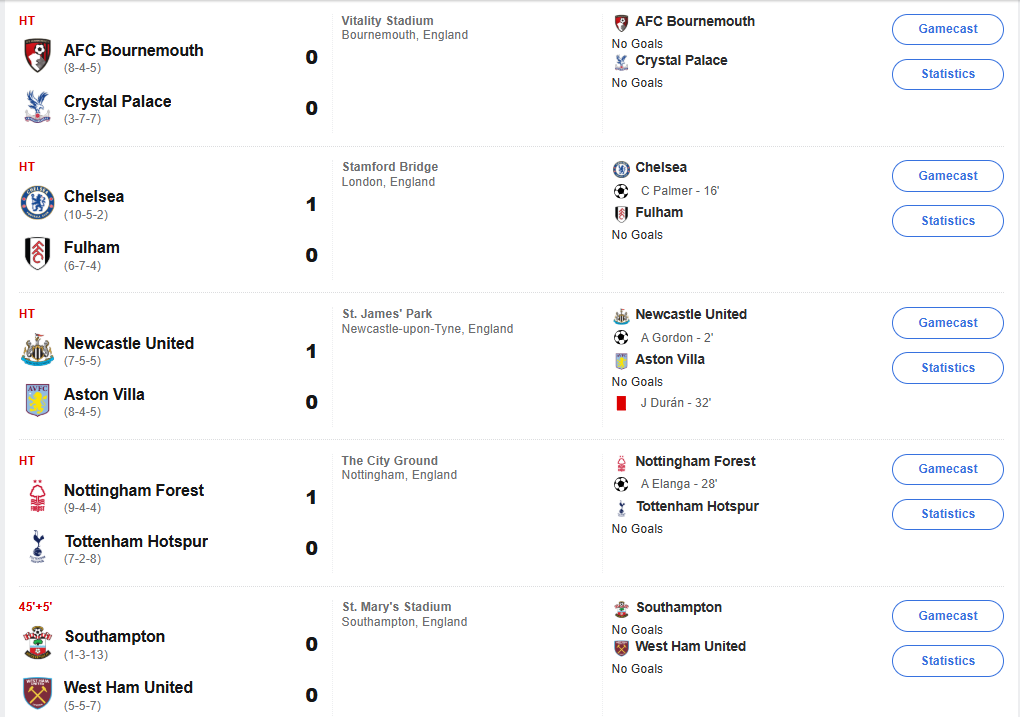Viewport: 1020px width, 717px height.
Task: Click the Newcastle United crest on the left
Action: [x=38, y=350]
